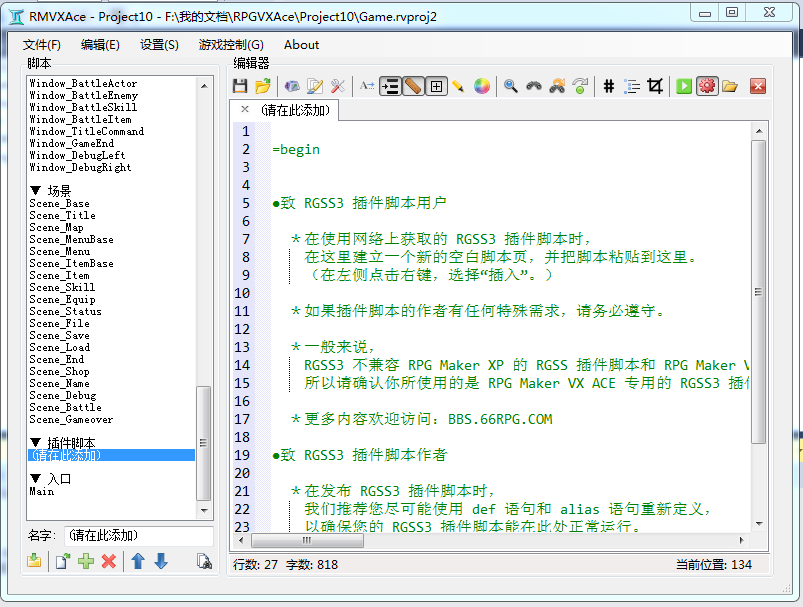The width and height of the screenshot is (803, 607).
Task: Click the letter A with arrow icon
Action: point(367,86)
